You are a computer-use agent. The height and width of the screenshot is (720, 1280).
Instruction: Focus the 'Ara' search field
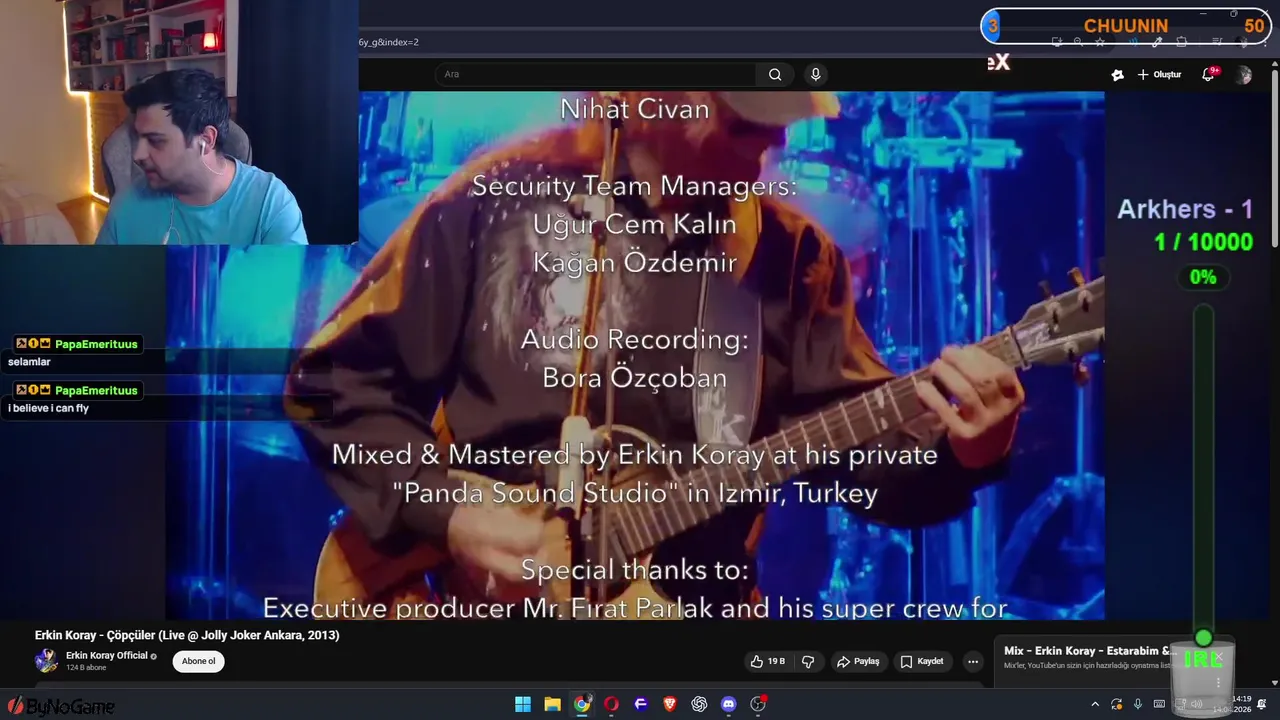[x=596, y=74]
